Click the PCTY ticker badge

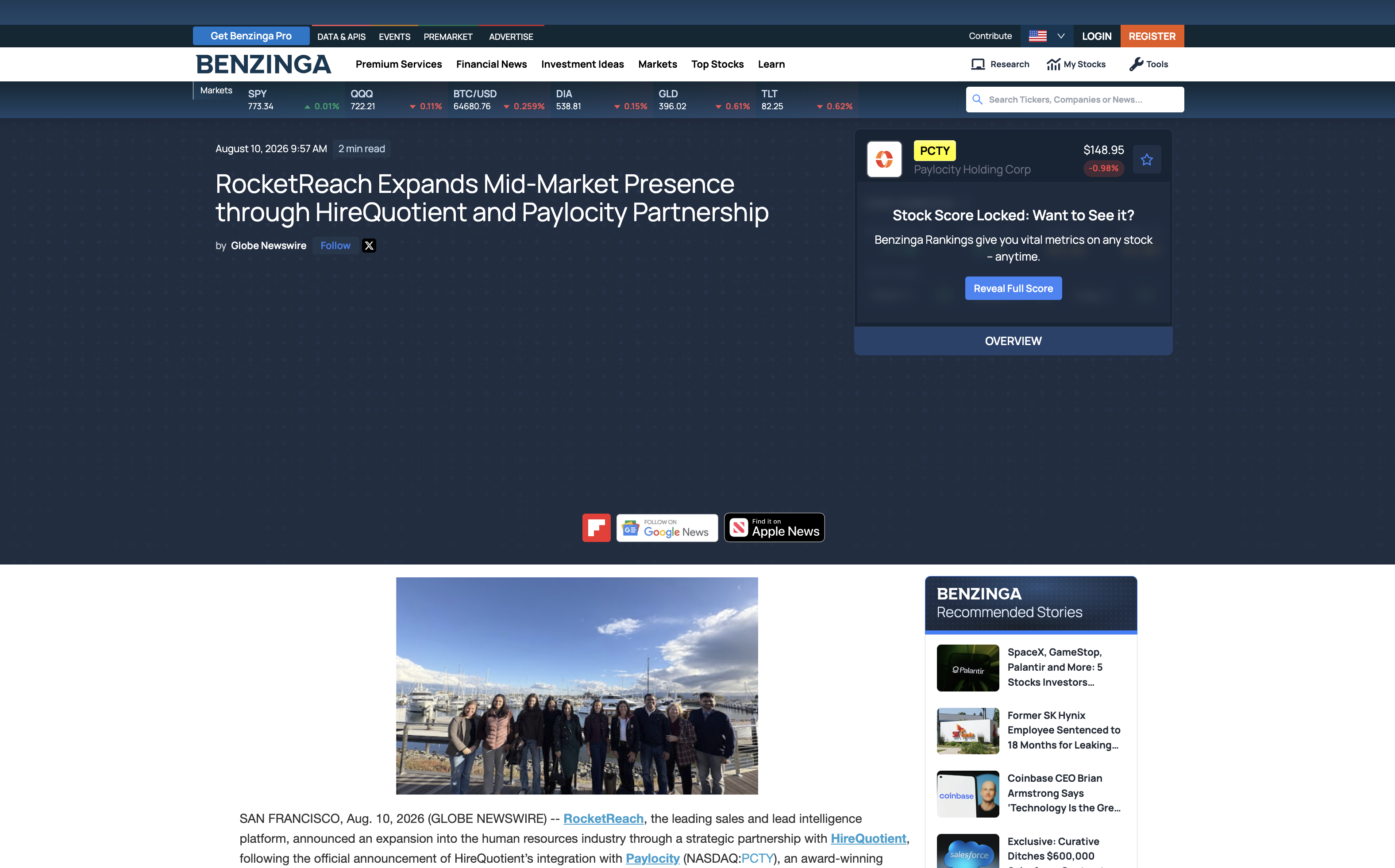[934, 151]
